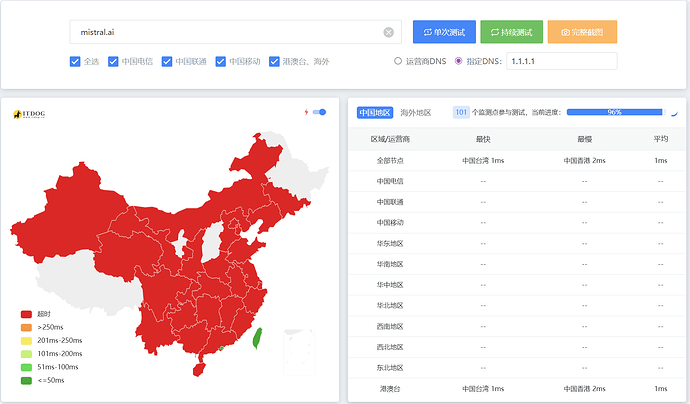Click the 最慢 column header

click(x=584, y=139)
